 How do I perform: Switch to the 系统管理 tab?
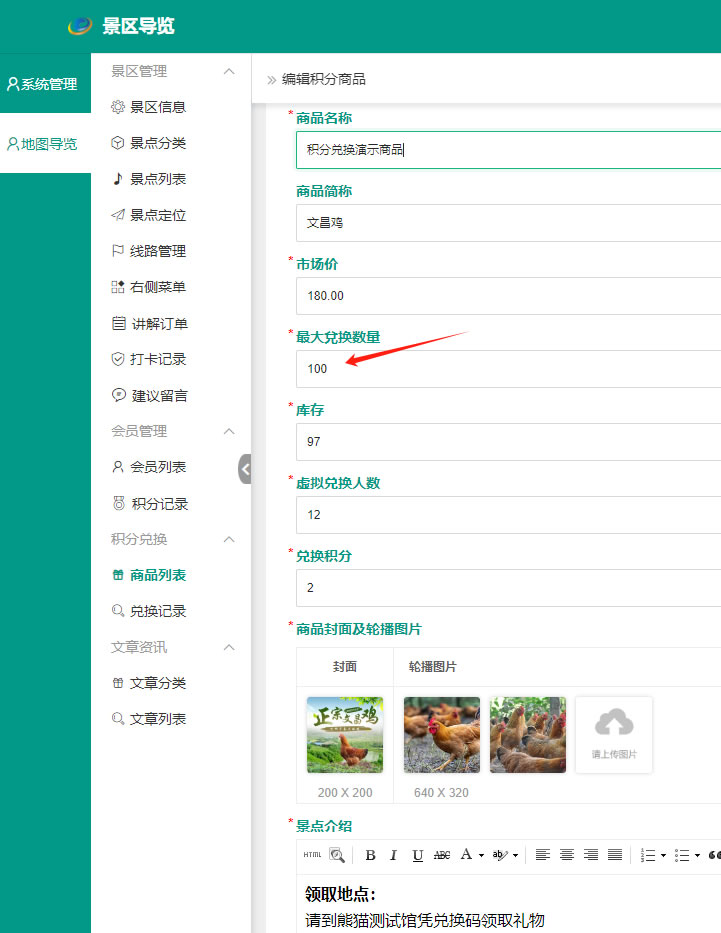click(43, 84)
